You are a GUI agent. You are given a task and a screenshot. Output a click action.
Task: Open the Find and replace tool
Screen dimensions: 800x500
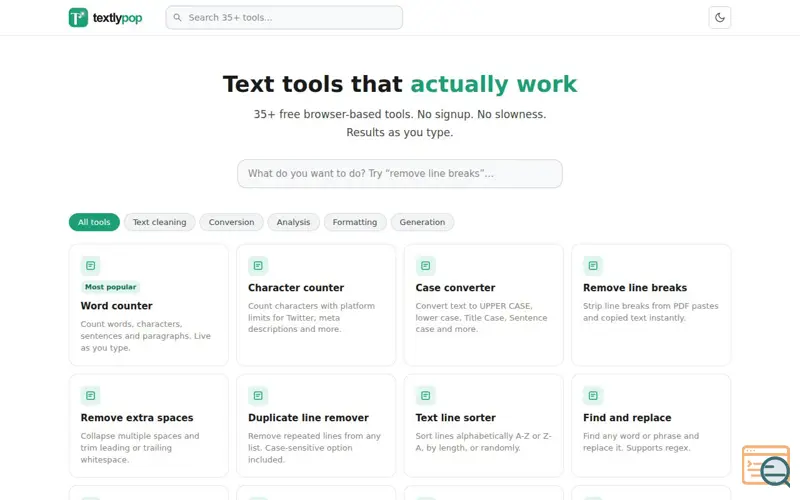(651, 426)
